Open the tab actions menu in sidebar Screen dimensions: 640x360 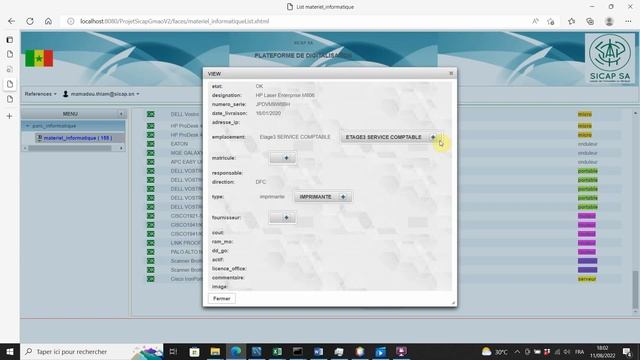click(x=10, y=40)
